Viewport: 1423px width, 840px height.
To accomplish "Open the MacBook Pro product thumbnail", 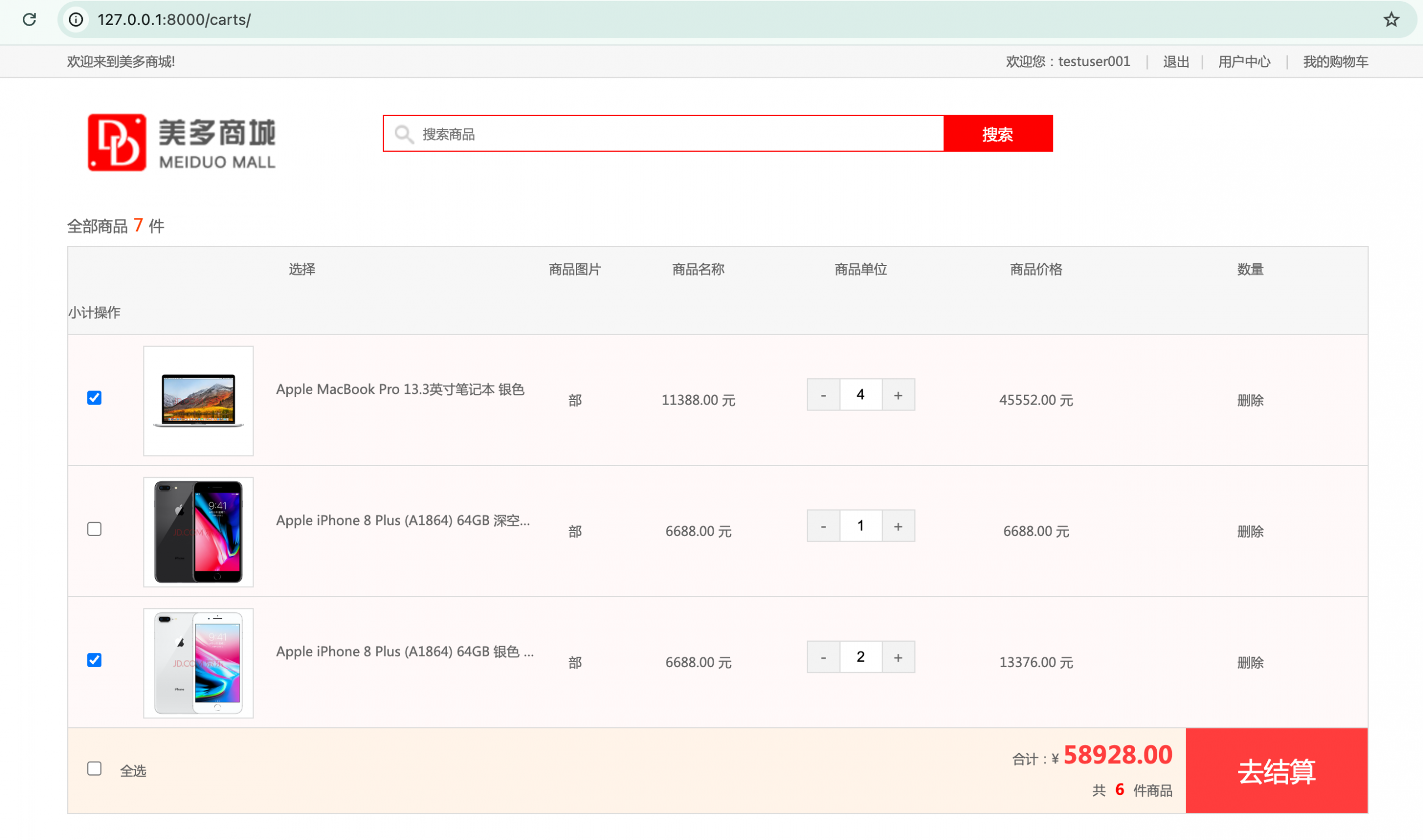I will (x=198, y=401).
